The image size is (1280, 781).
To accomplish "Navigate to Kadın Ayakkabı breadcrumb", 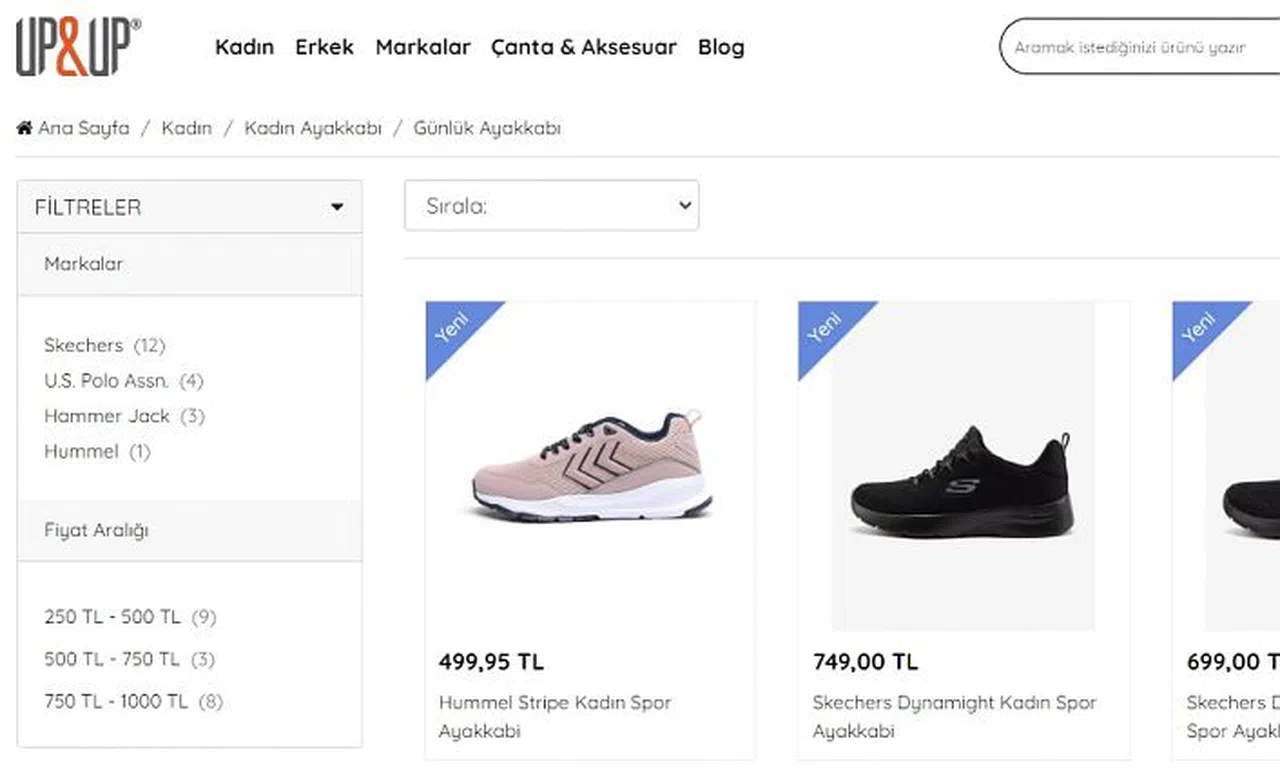I will [x=313, y=128].
